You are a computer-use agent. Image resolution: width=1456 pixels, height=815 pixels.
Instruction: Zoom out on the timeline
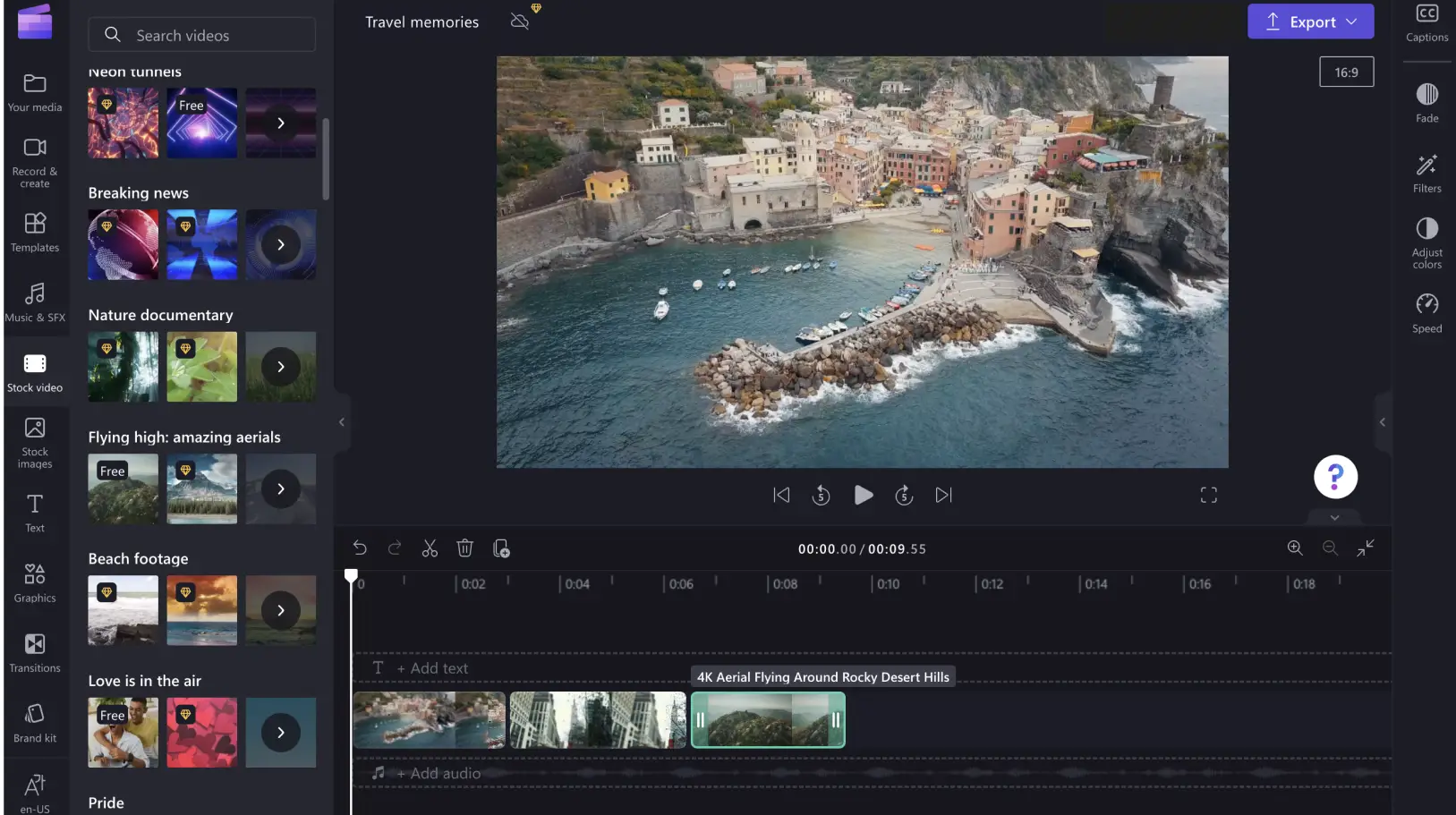click(x=1330, y=548)
